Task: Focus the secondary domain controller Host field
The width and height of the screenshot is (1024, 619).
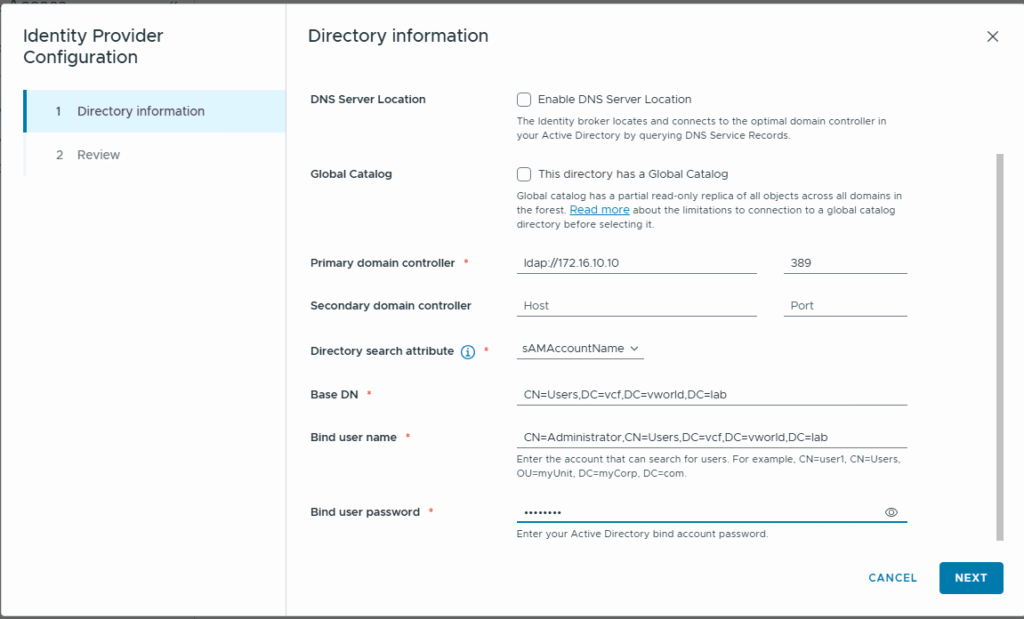Action: coord(636,306)
